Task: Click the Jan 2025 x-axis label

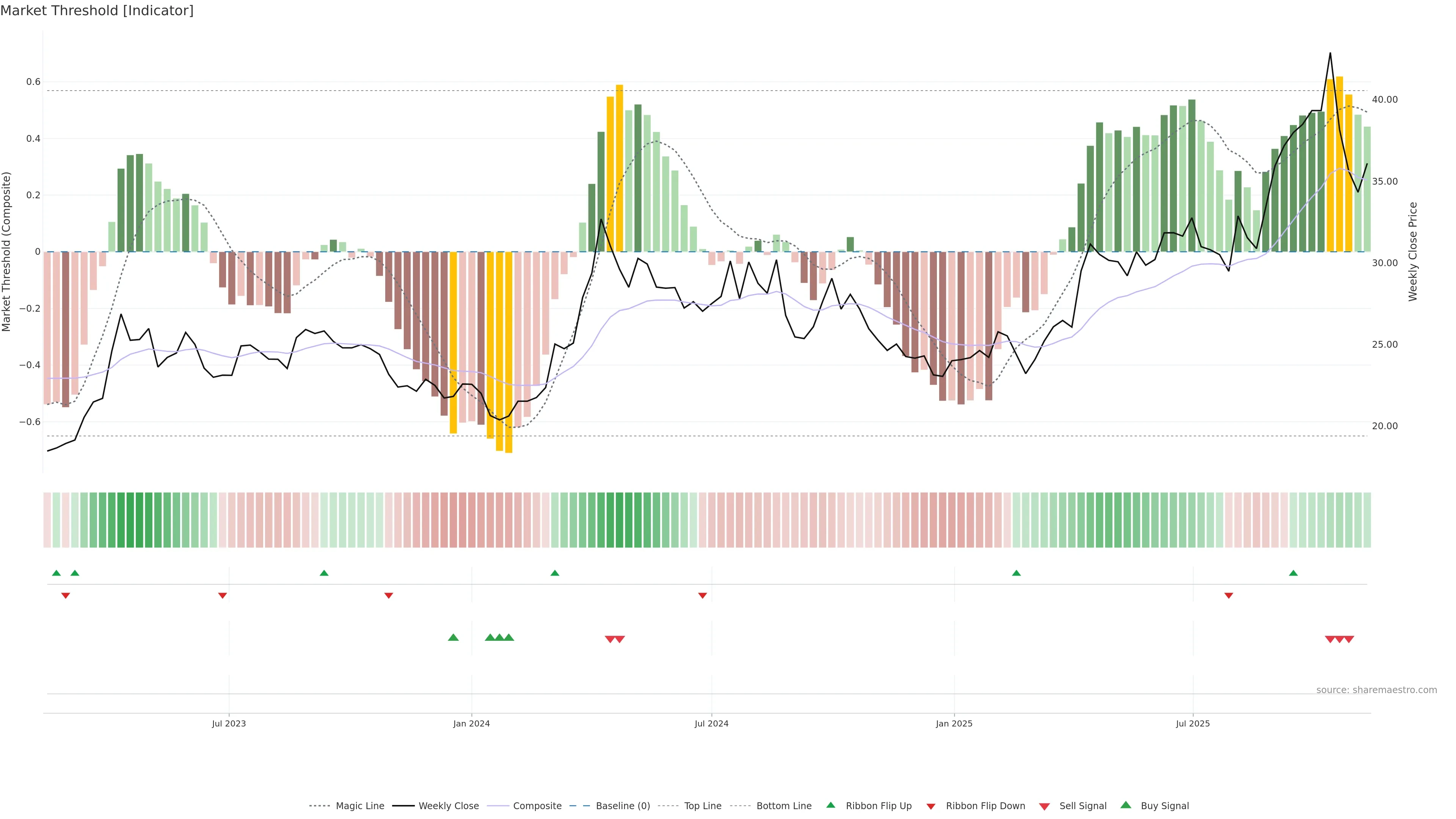Action: tap(954, 723)
